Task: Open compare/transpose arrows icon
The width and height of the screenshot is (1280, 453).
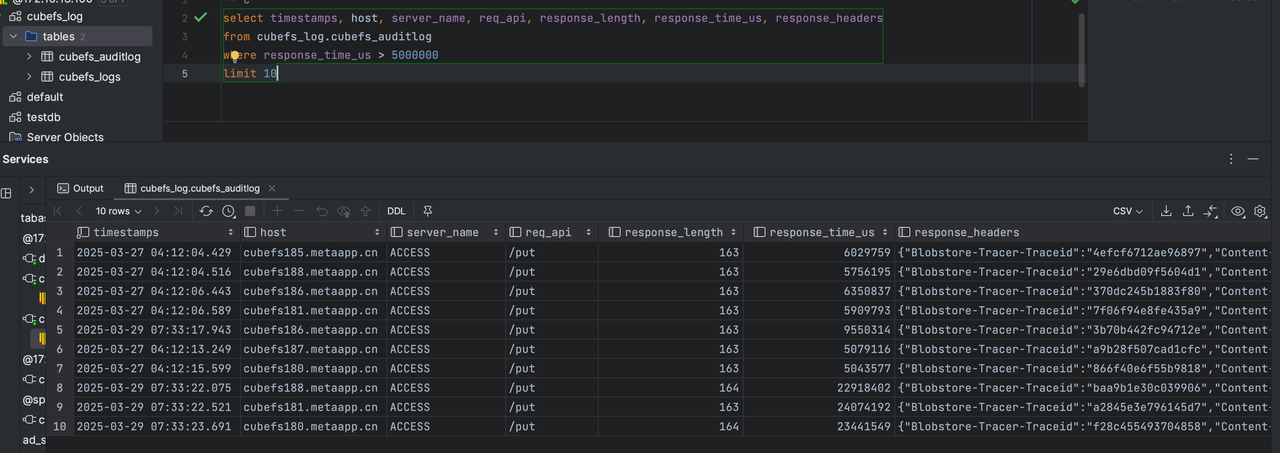Action: click(x=1211, y=211)
